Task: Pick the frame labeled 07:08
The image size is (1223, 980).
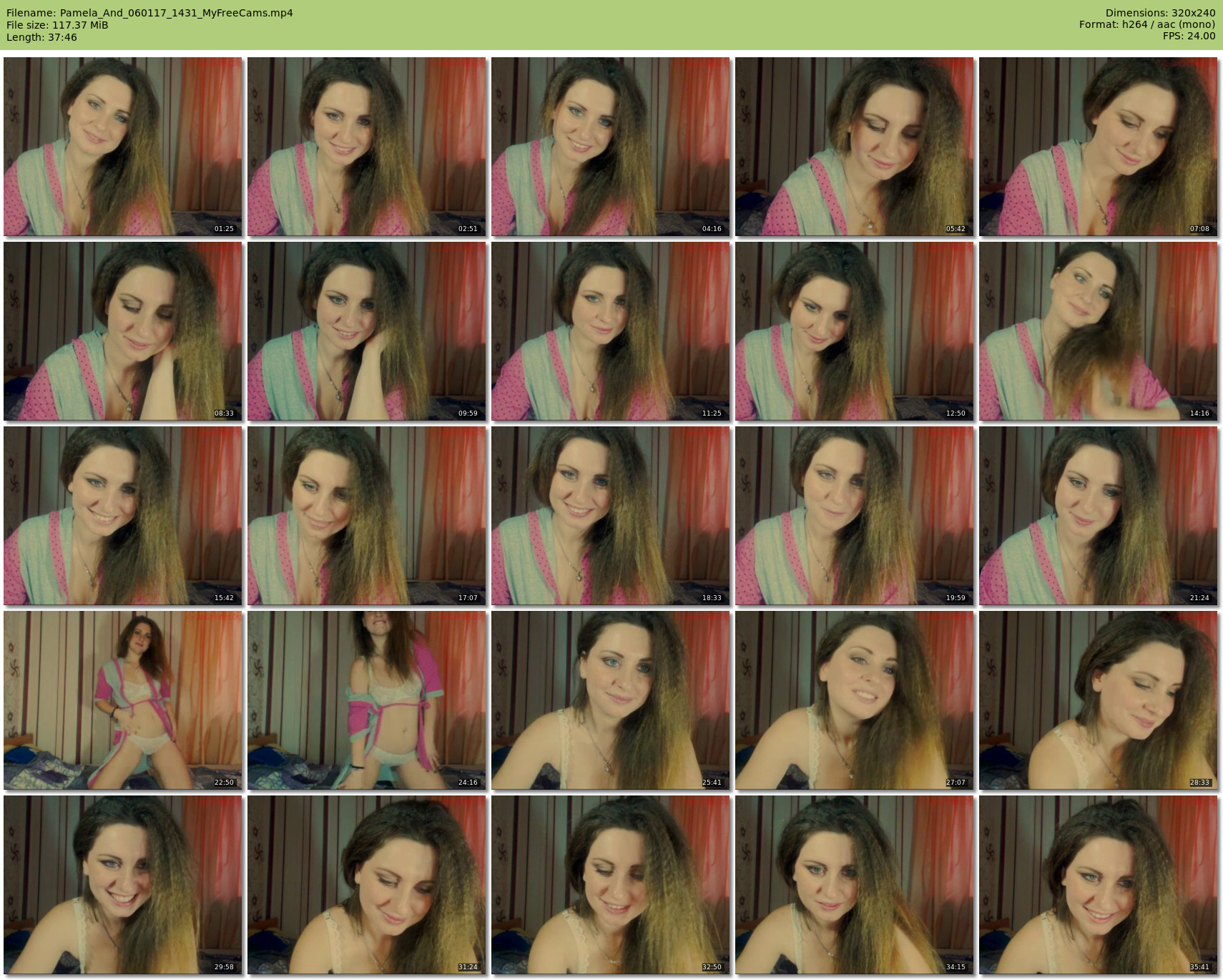Action: click(1098, 147)
